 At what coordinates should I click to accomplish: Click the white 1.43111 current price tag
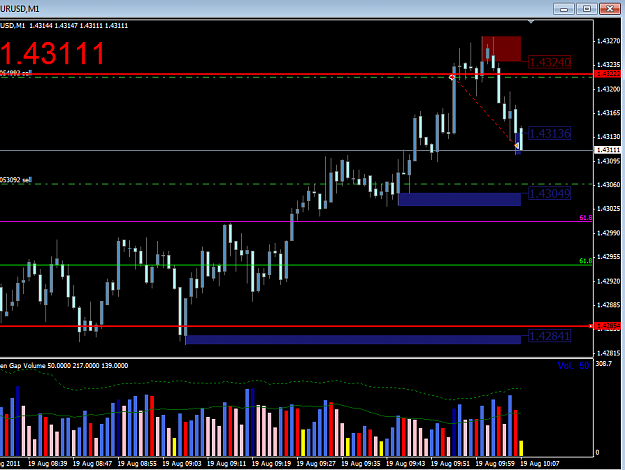(608, 150)
